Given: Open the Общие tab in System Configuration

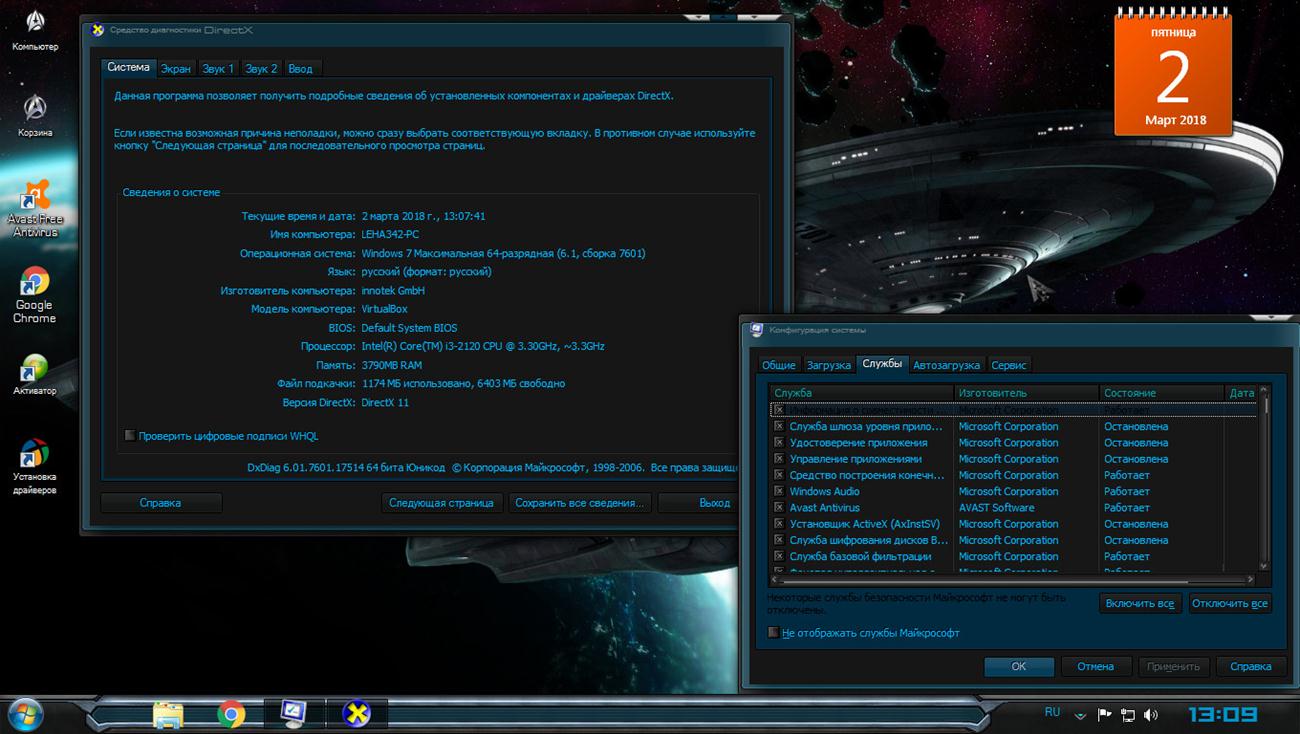Looking at the screenshot, I should [x=779, y=365].
